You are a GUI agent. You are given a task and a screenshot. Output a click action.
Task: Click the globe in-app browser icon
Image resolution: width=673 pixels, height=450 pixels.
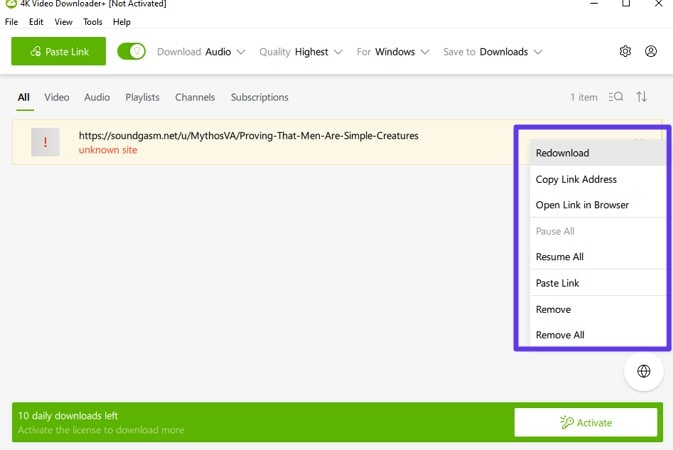point(643,371)
